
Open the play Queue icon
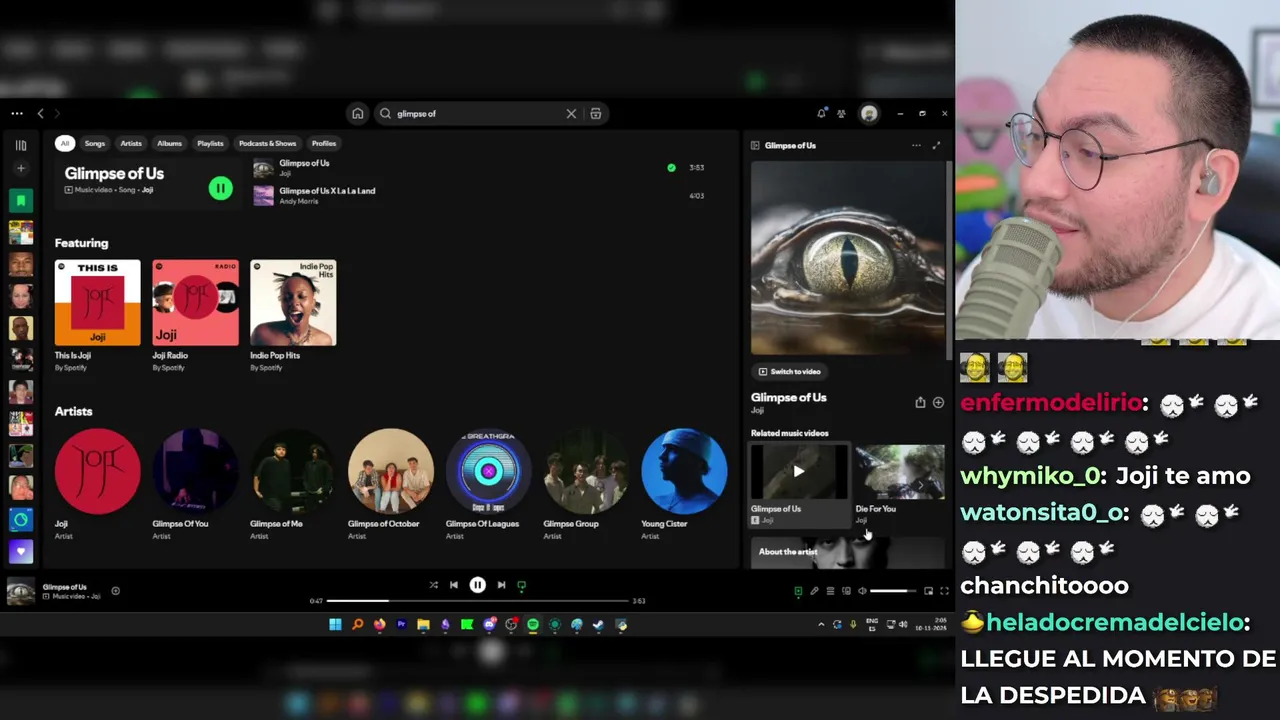(830, 591)
